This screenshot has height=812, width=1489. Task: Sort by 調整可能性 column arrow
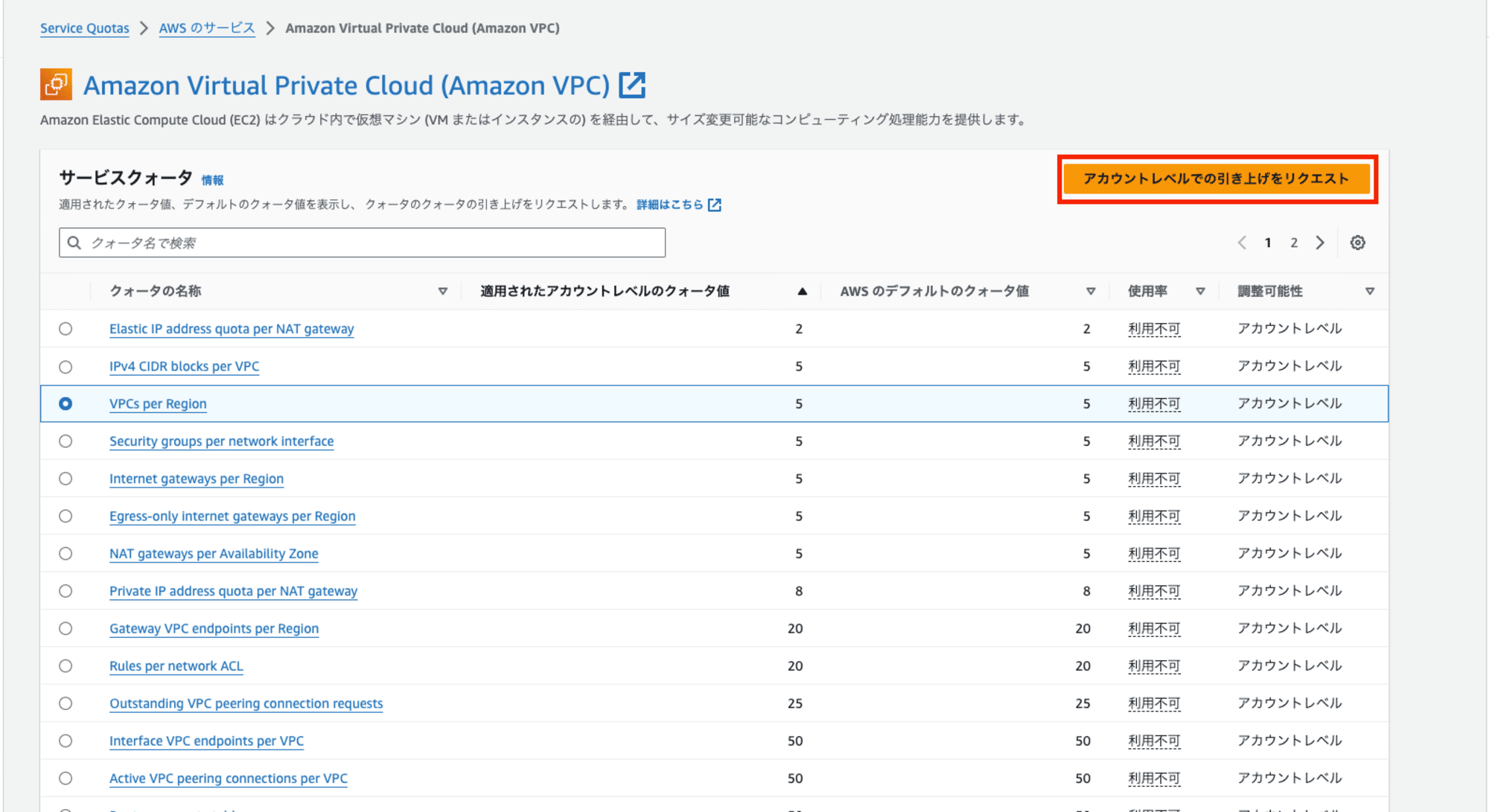point(1370,291)
